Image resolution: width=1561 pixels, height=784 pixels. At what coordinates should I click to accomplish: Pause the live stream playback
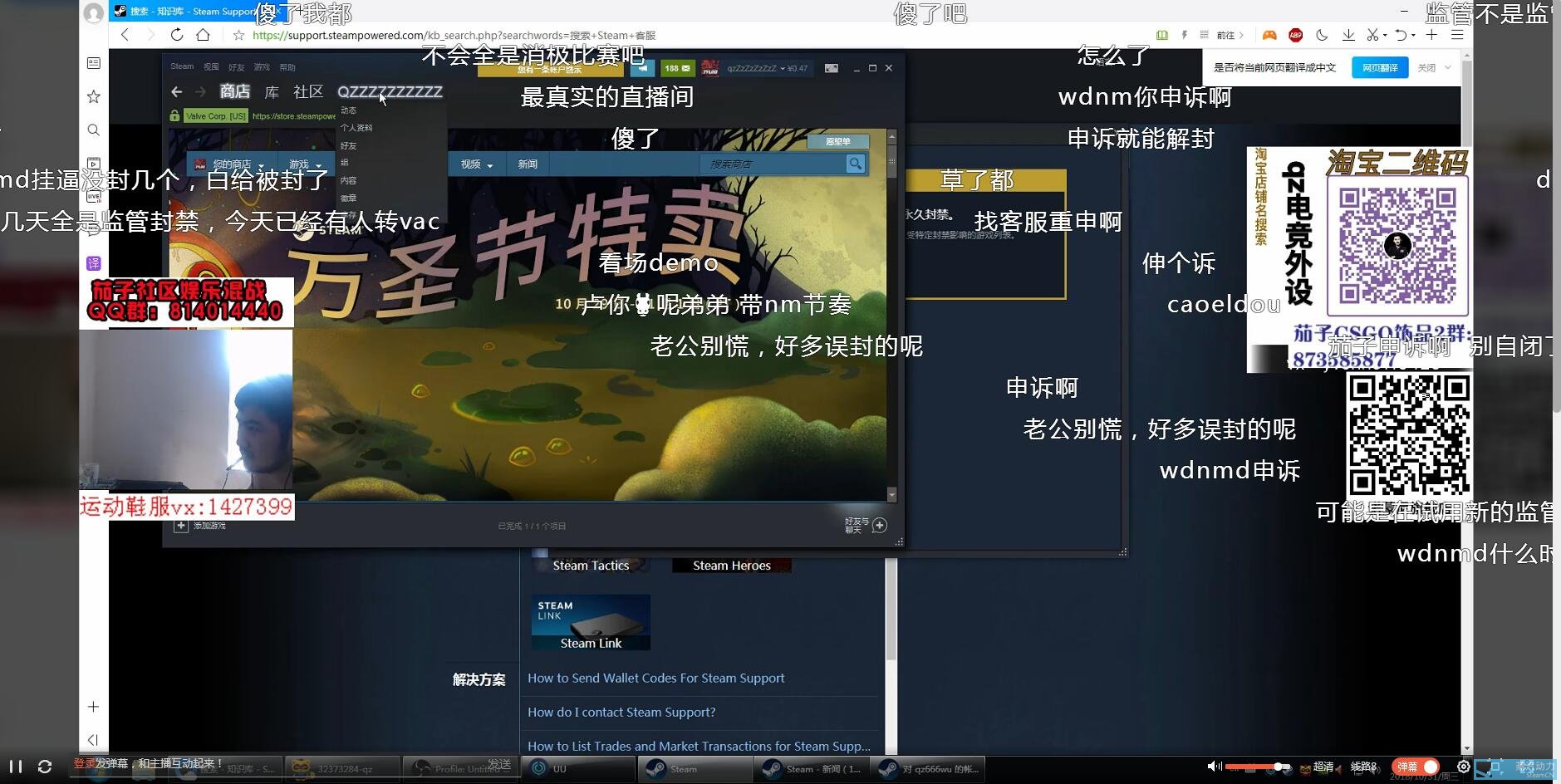point(16,767)
